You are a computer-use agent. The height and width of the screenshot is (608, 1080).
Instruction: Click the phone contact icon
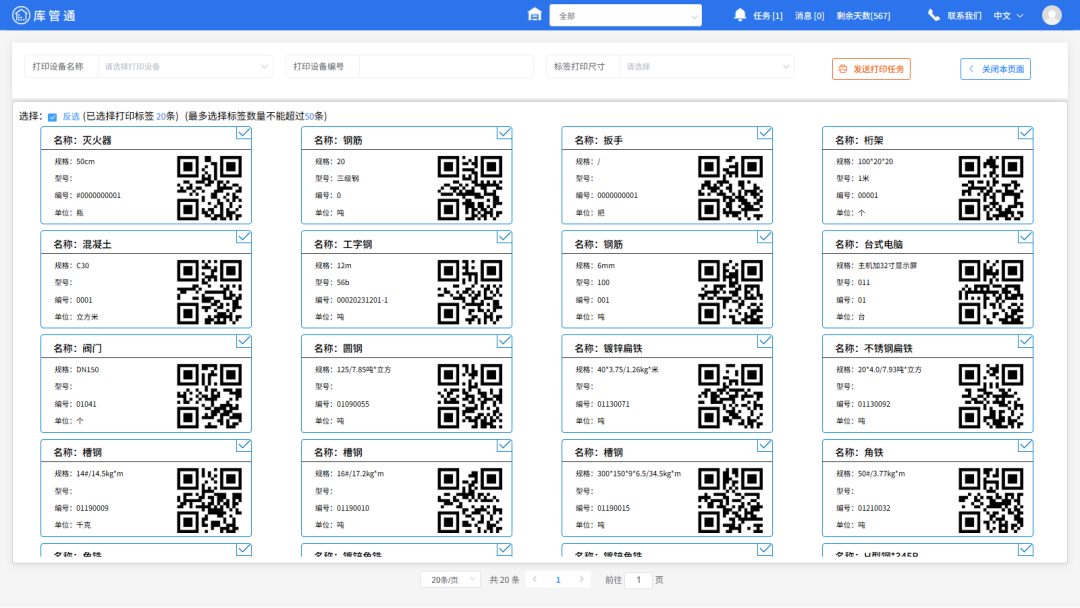(933, 14)
